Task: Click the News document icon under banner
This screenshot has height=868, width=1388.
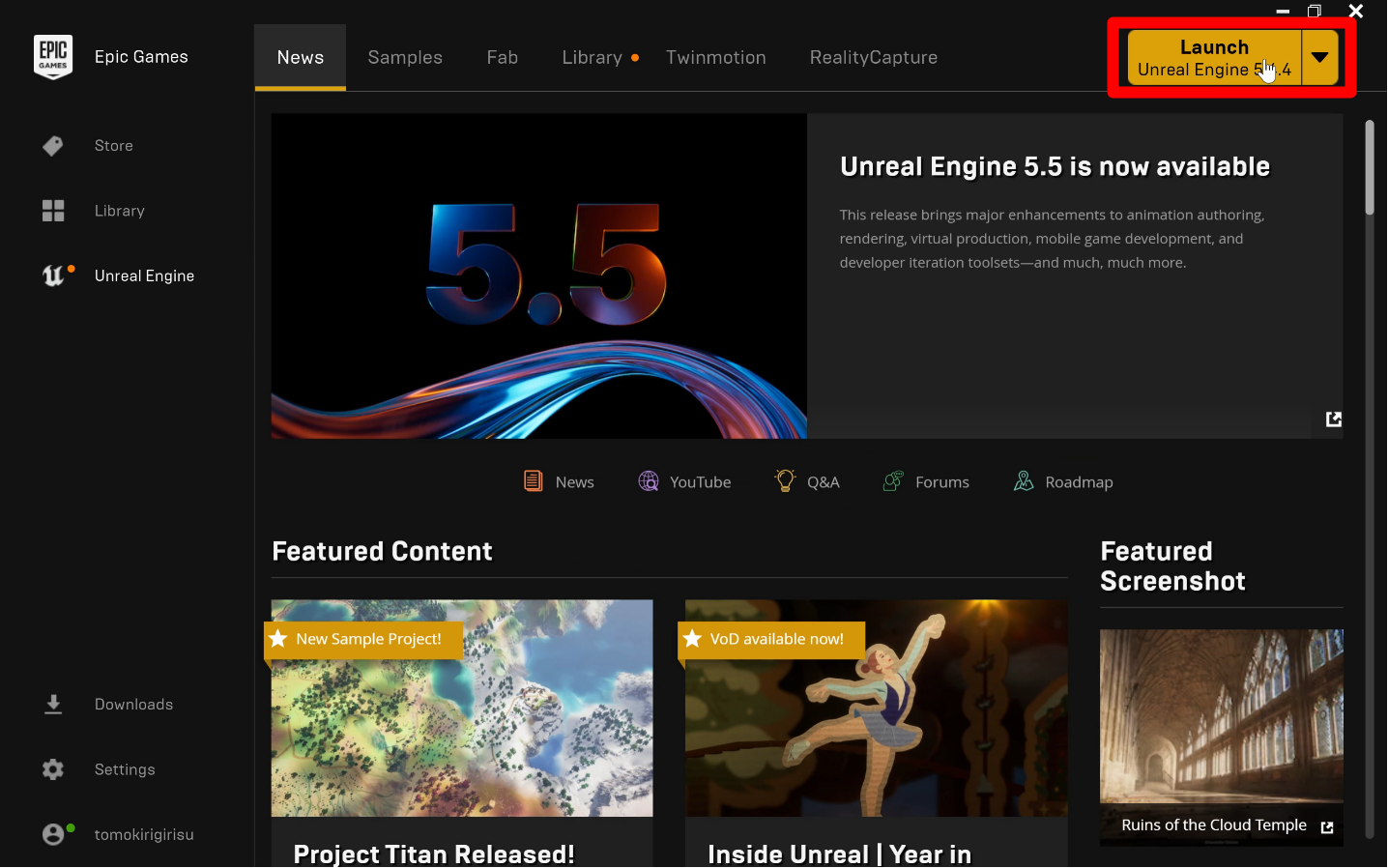Action: click(533, 481)
